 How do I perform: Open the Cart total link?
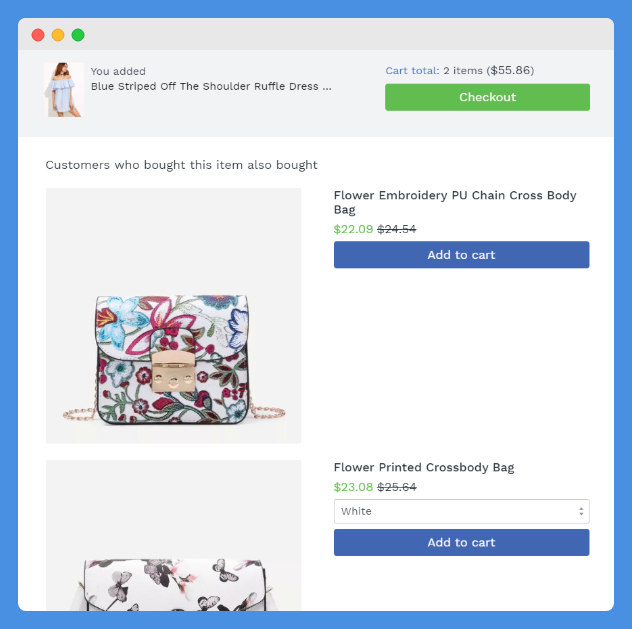click(x=412, y=71)
